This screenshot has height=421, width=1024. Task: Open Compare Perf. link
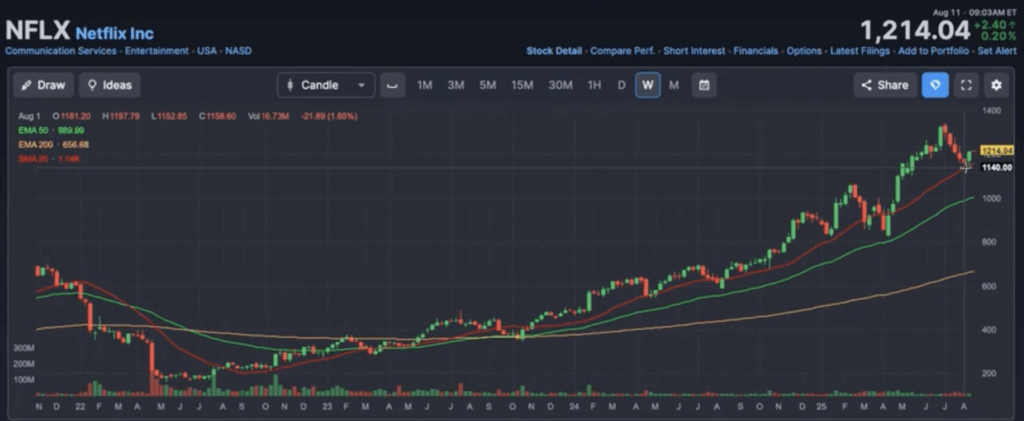622,51
